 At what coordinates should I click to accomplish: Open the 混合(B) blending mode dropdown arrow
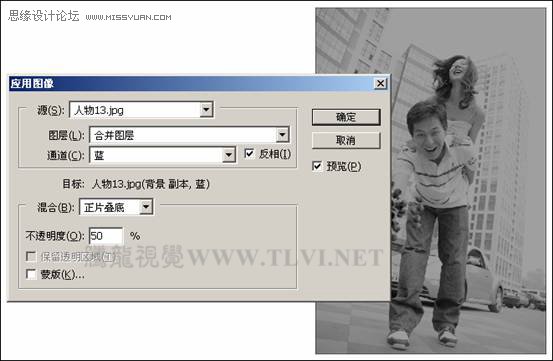pyautogui.click(x=146, y=207)
